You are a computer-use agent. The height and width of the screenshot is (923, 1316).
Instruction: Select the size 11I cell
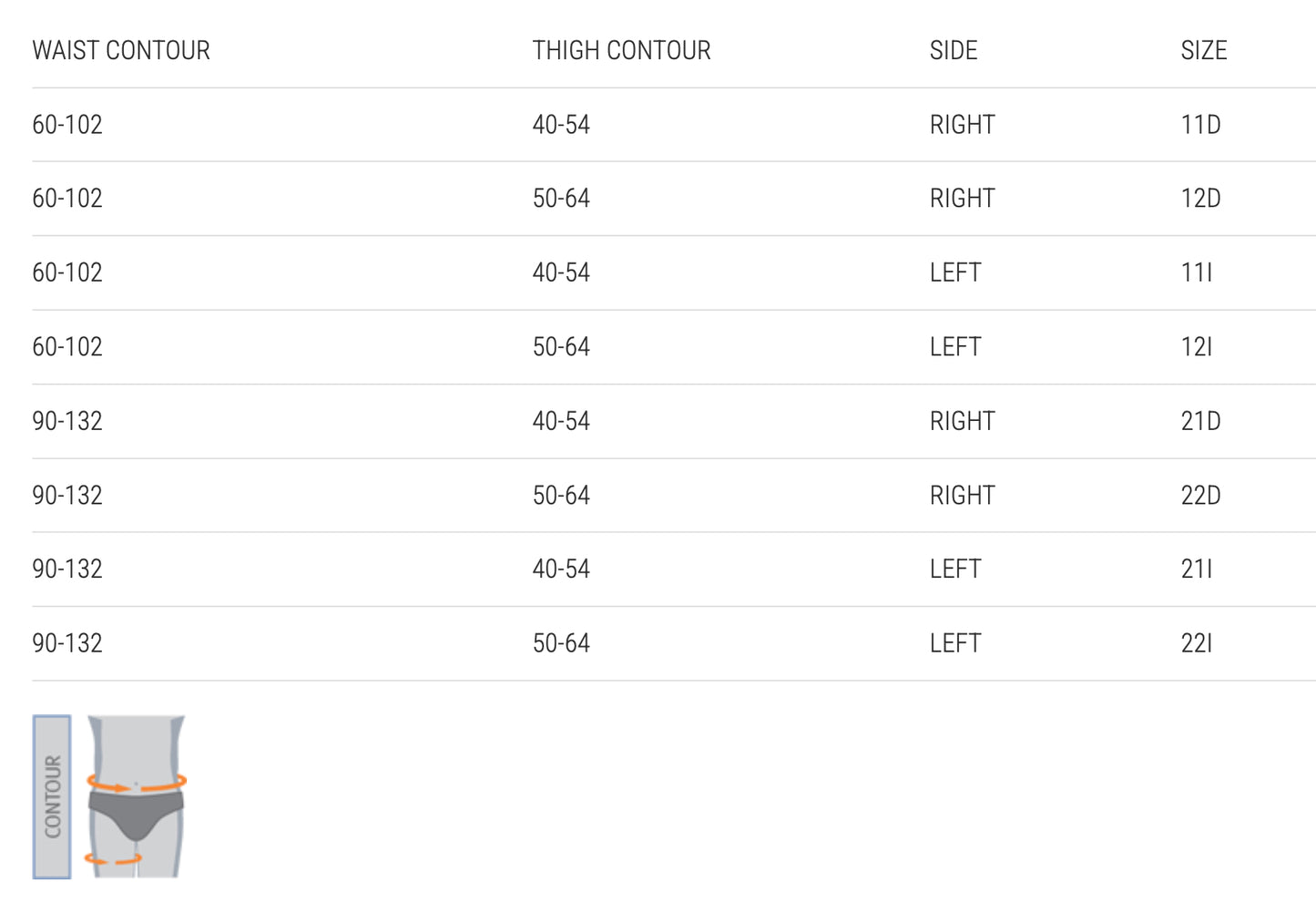pyautogui.click(x=1196, y=272)
